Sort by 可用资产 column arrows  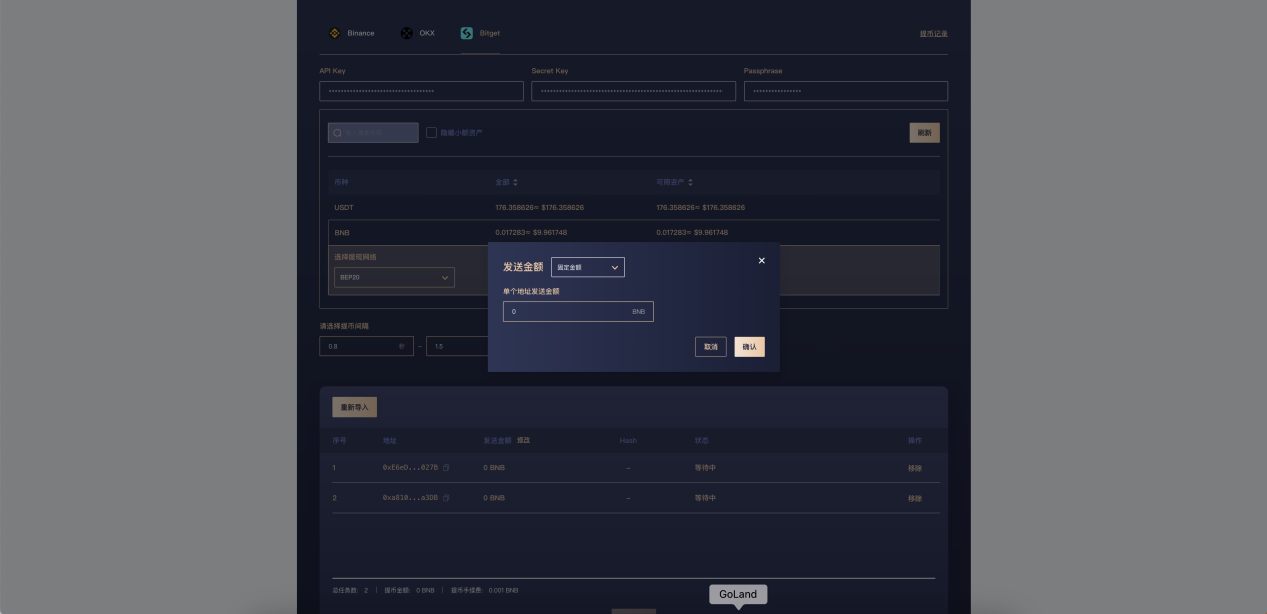(690, 182)
